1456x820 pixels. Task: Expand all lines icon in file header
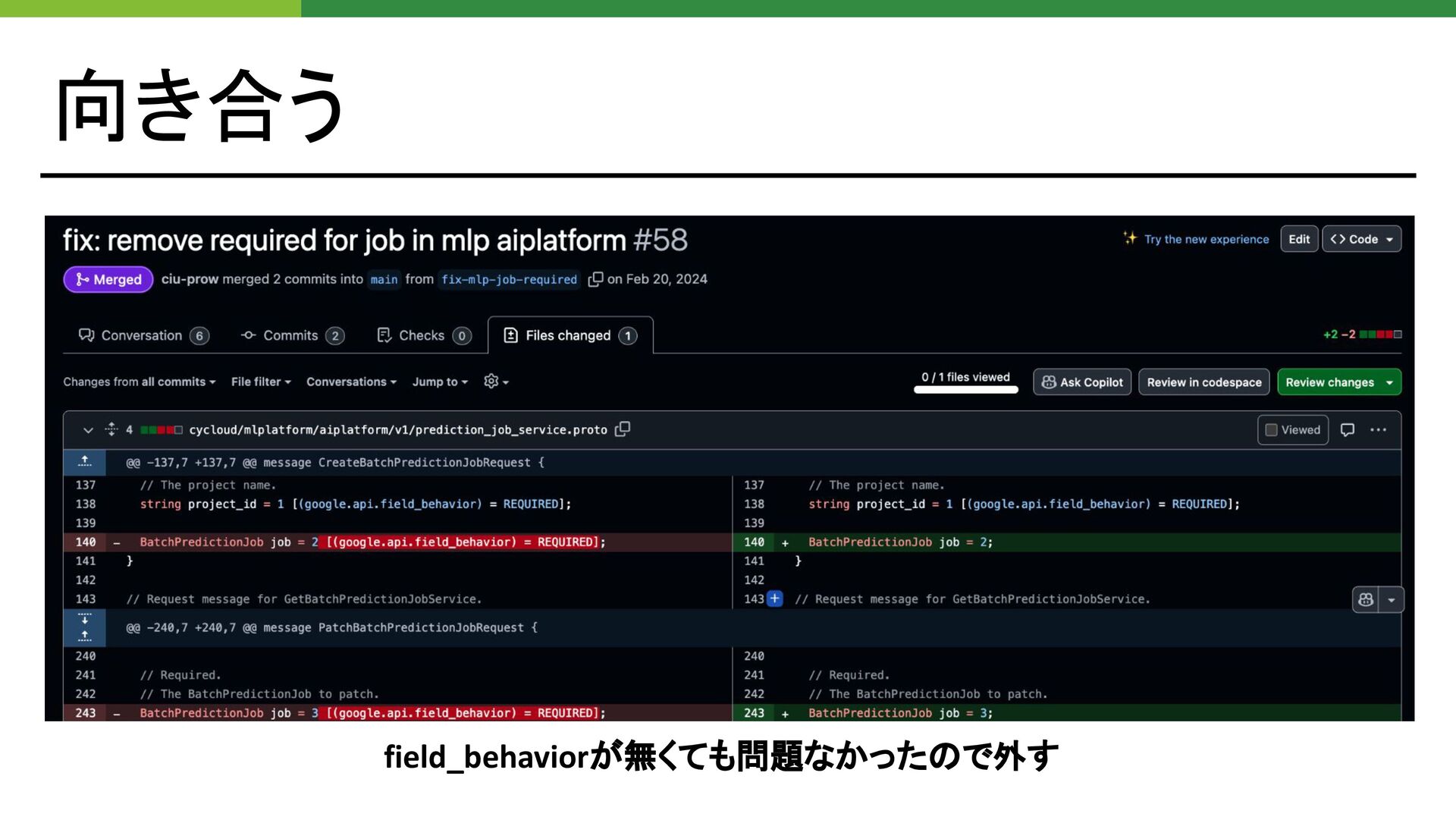[x=111, y=429]
